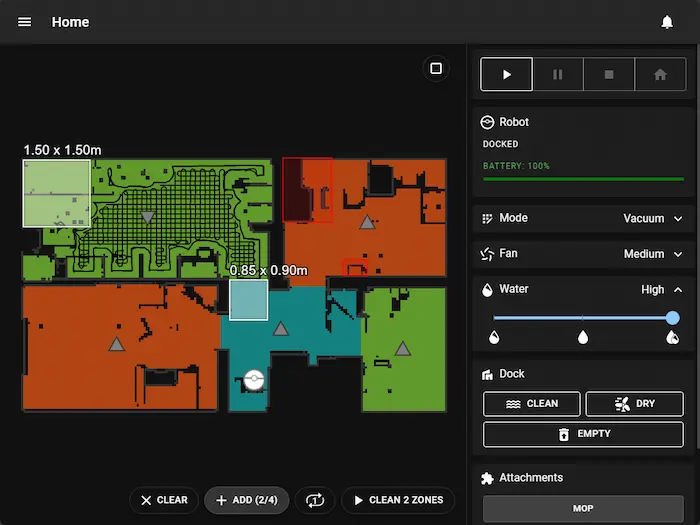Image resolution: width=700 pixels, height=525 pixels.
Task: Click the red no-go zone rectangle
Action: pos(307,189)
